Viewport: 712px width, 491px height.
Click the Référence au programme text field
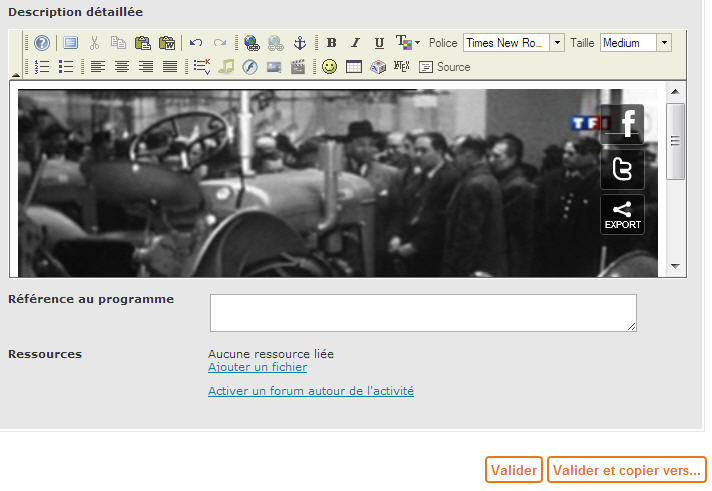(423, 312)
